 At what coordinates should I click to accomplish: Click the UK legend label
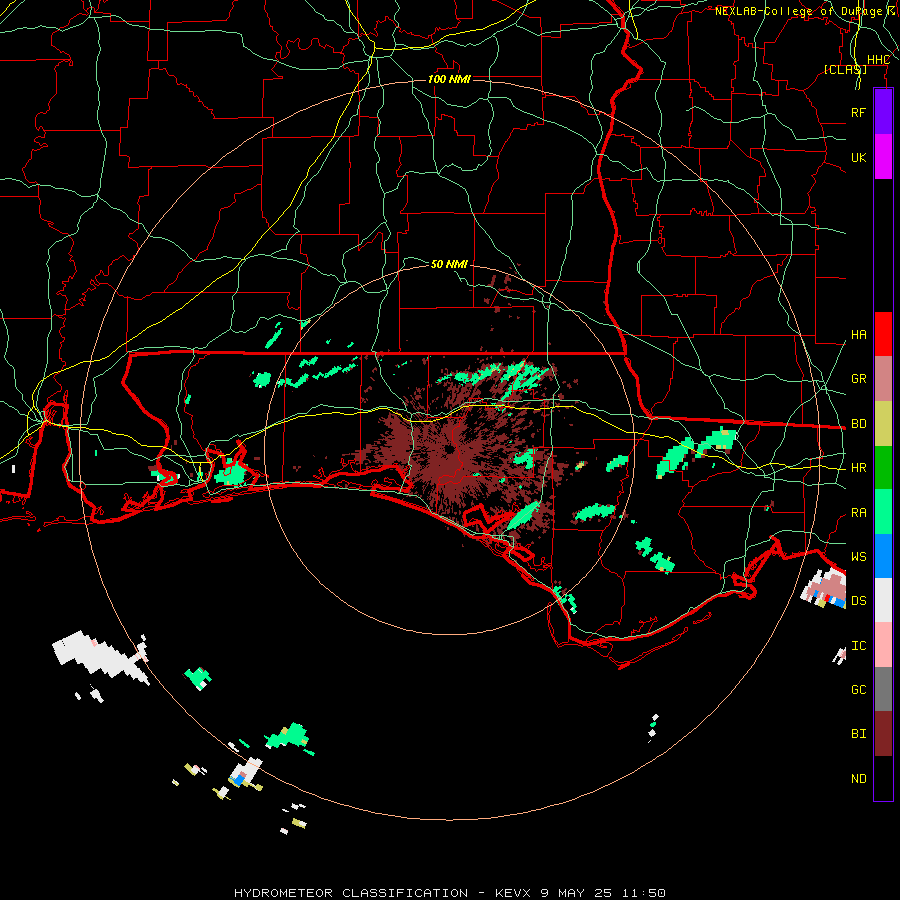pyautogui.click(x=858, y=157)
